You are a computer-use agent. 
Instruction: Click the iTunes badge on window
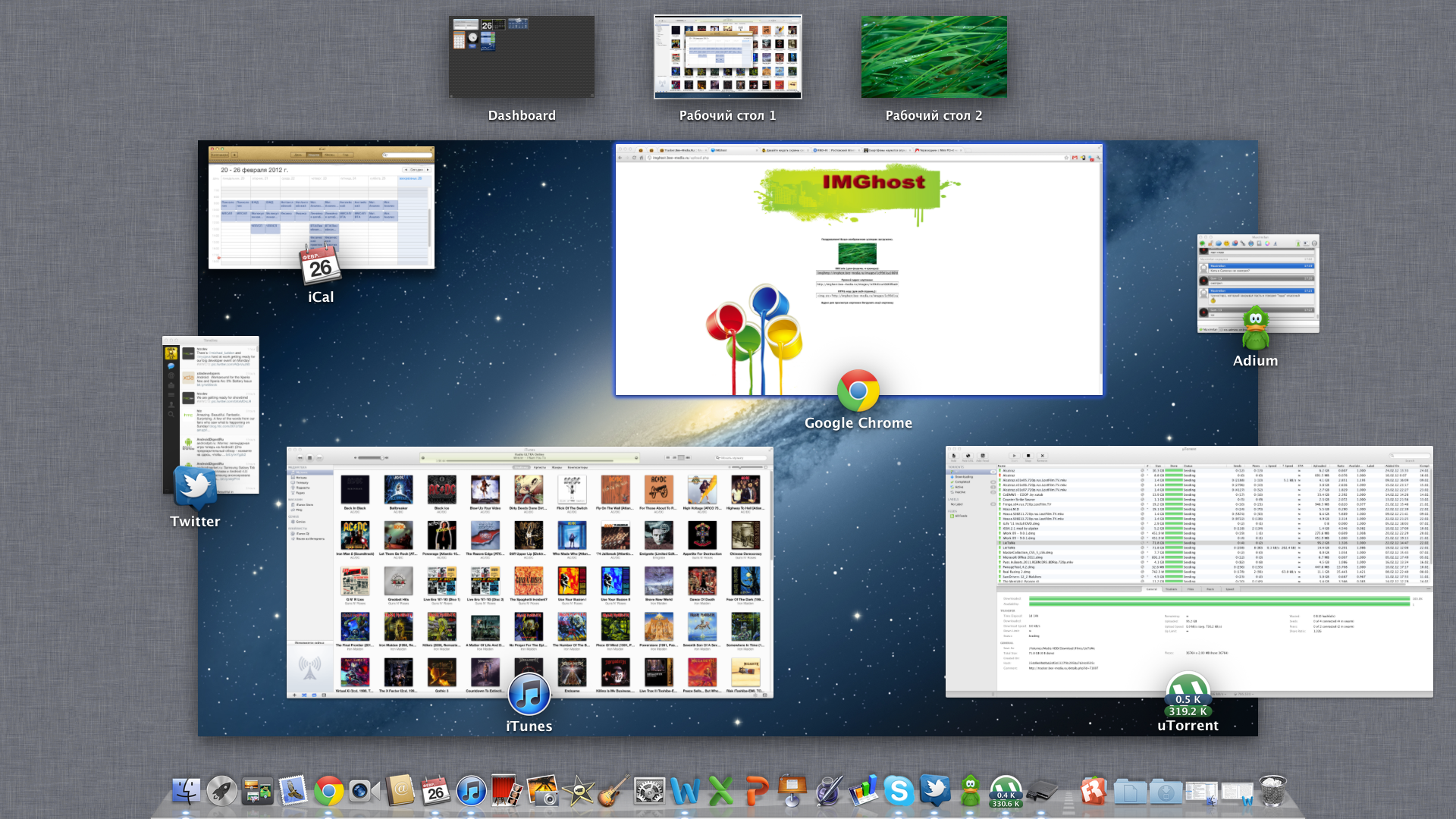coord(529,694)
